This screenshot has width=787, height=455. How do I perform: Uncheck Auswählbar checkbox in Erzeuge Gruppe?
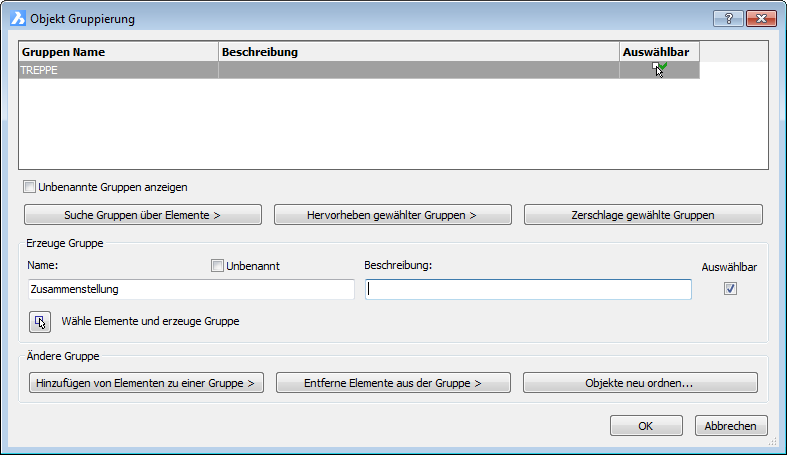(x=730, y=288)
